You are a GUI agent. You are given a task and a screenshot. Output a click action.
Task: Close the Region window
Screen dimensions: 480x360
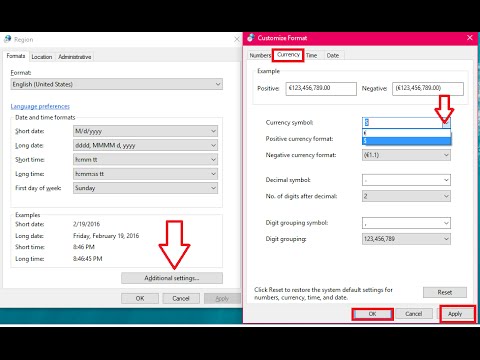(x=237, y=39)
